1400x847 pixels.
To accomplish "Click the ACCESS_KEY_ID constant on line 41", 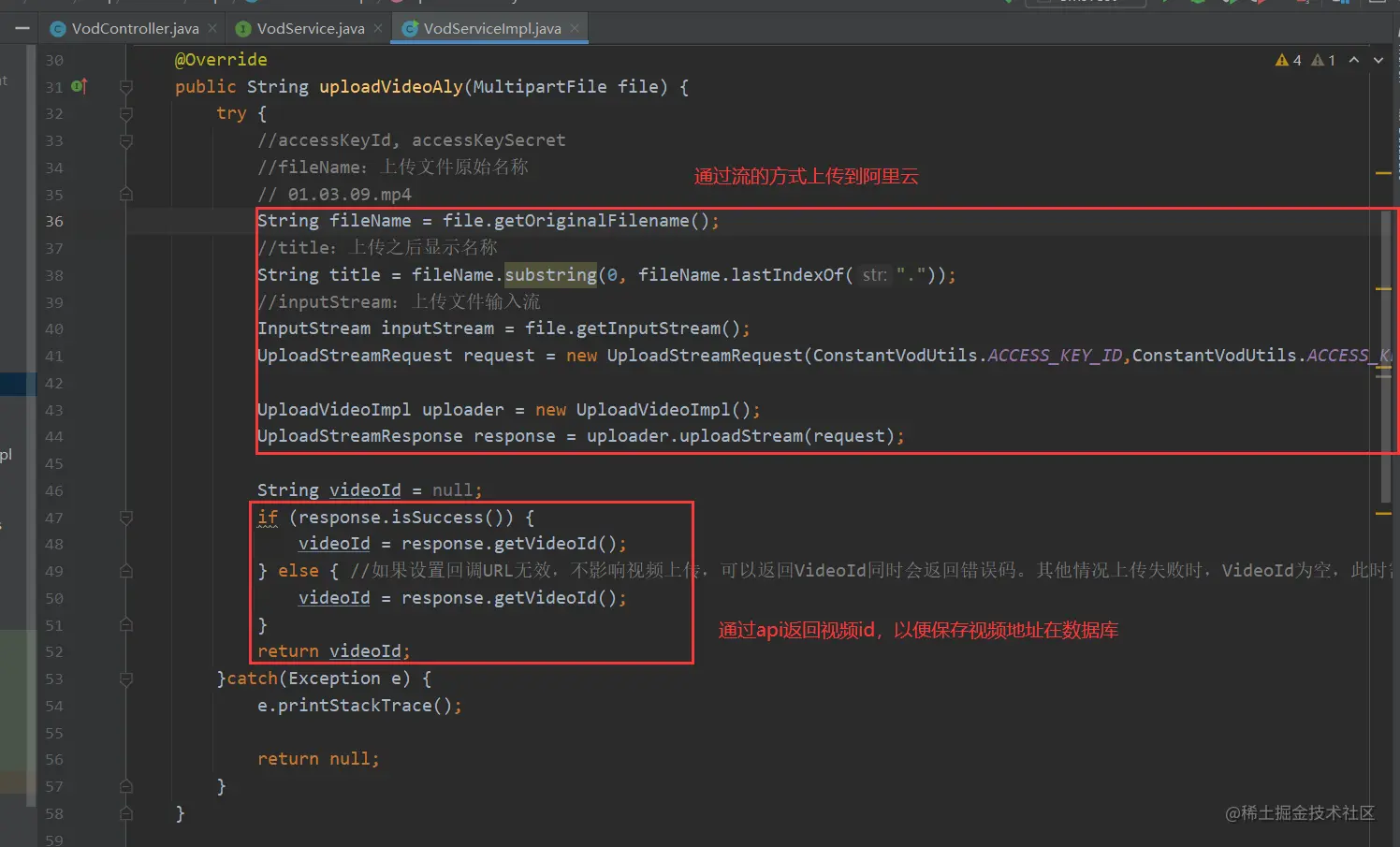I will click(x=1055, y=356).
